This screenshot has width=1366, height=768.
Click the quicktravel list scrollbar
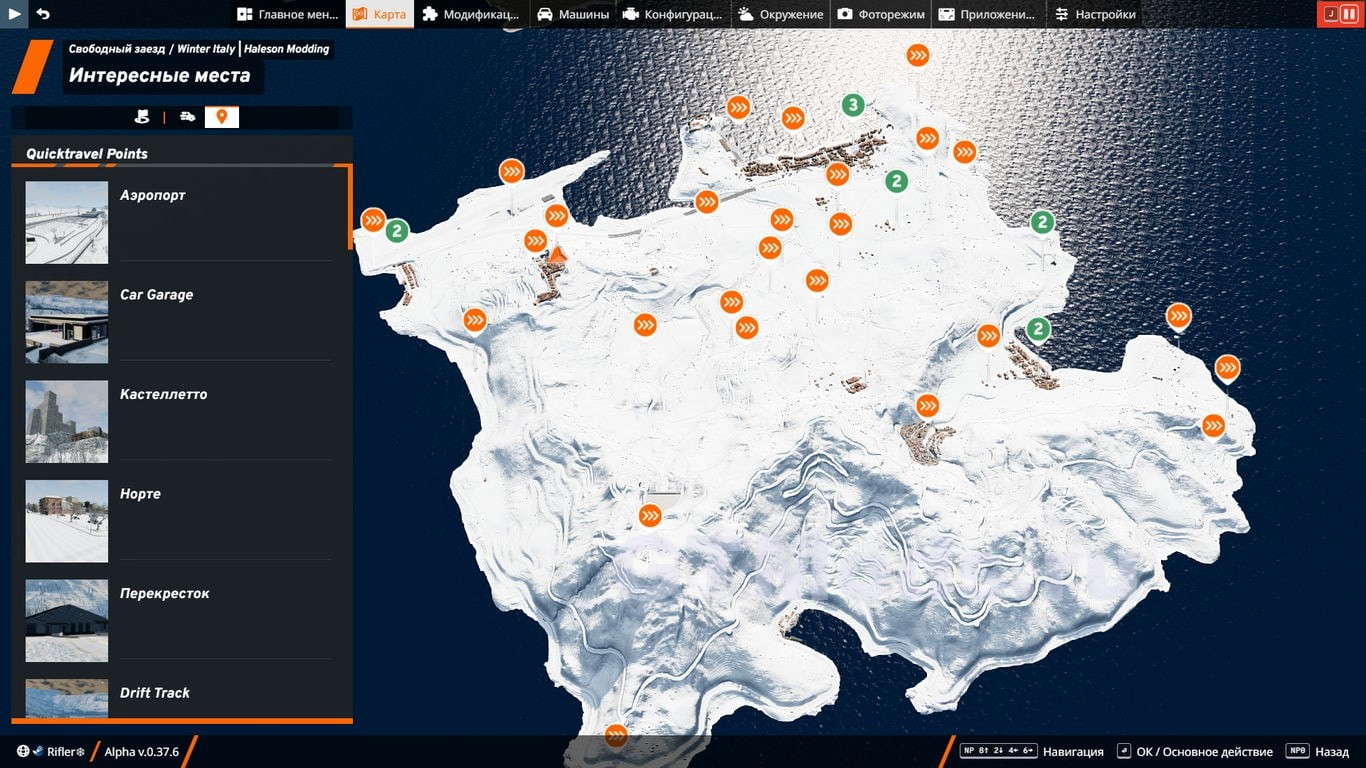tap(350, 208)
